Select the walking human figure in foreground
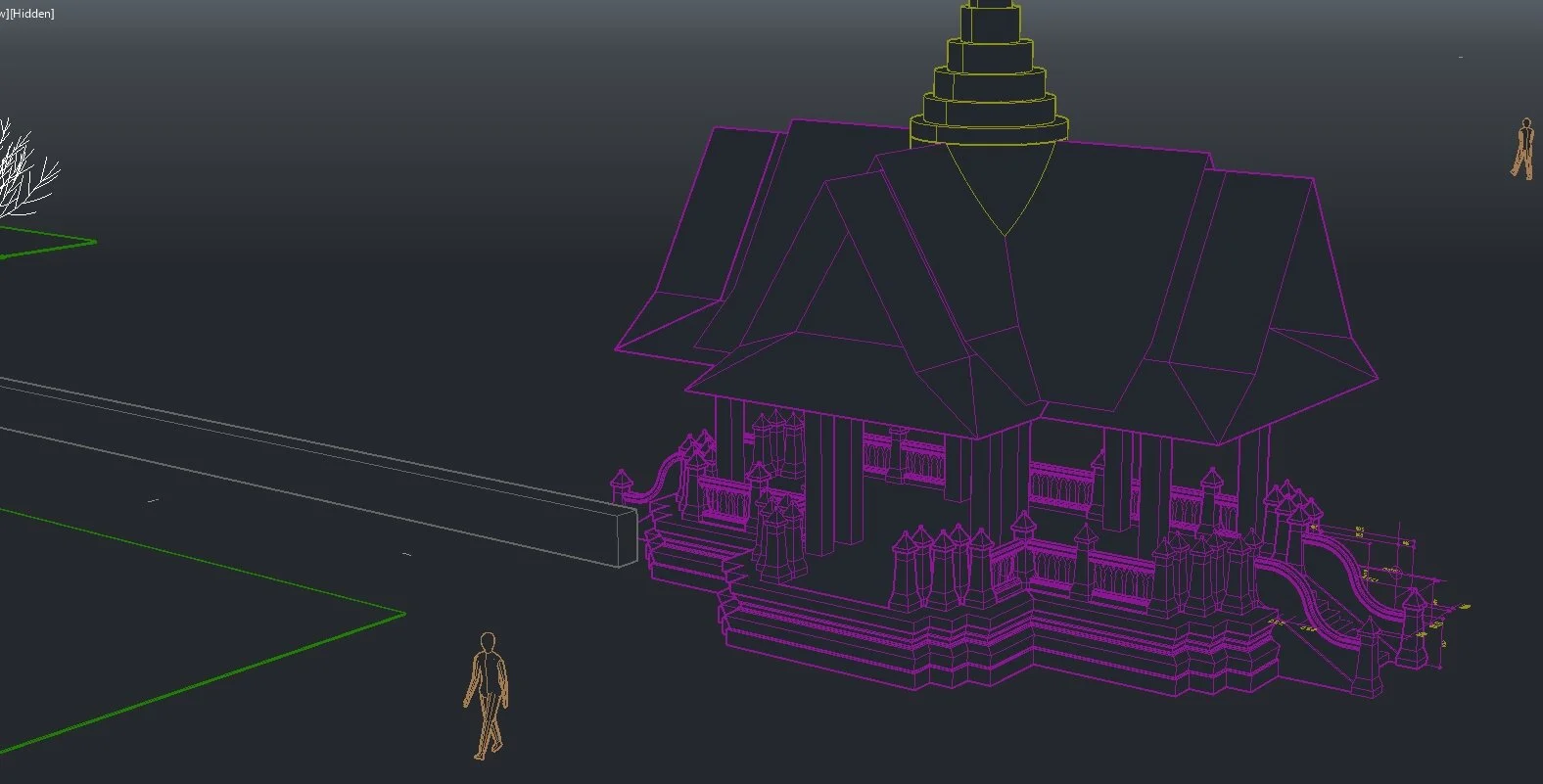The image size is (1543, 784). pos(487,696)
